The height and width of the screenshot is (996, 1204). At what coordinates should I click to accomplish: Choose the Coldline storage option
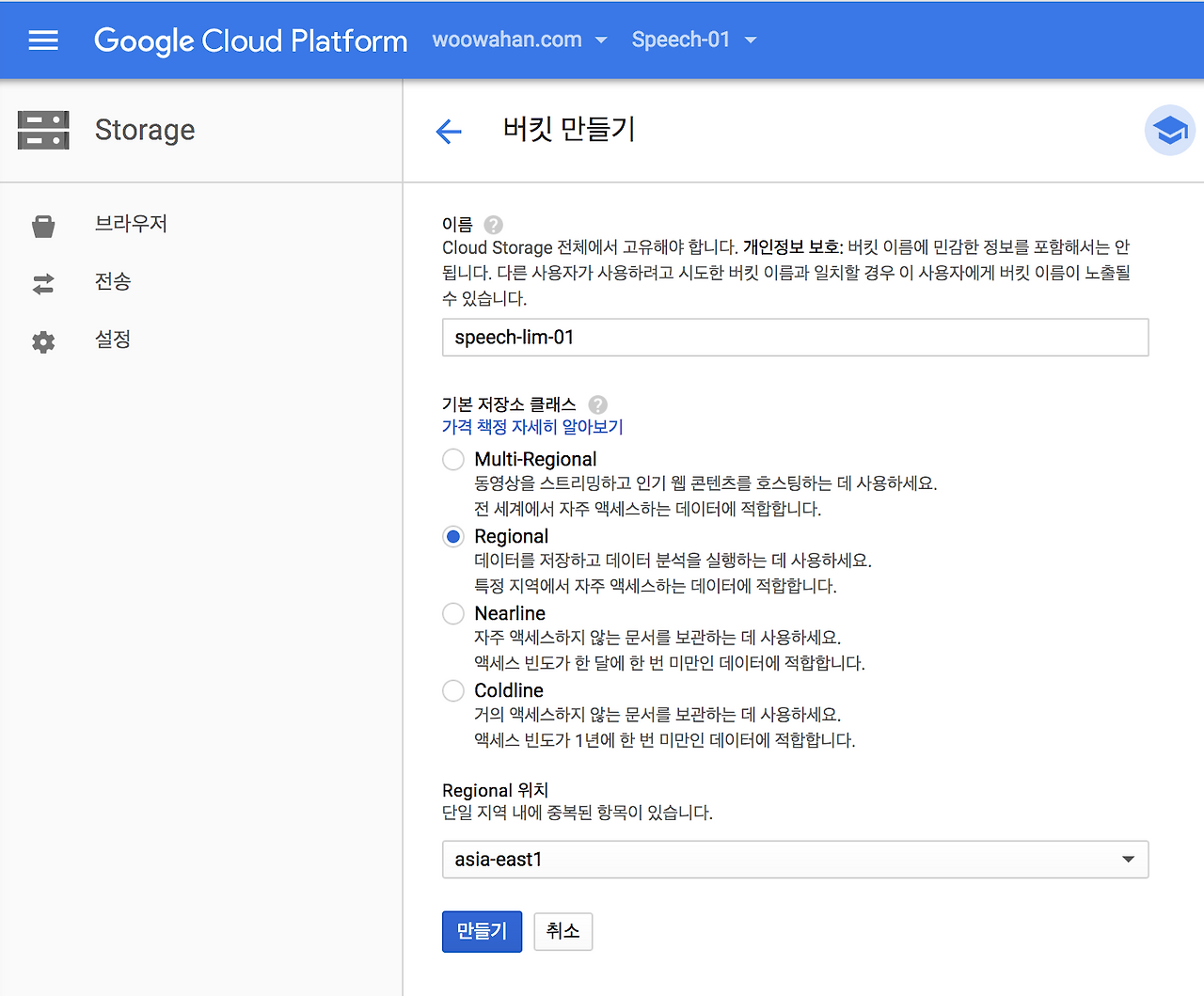452,690
